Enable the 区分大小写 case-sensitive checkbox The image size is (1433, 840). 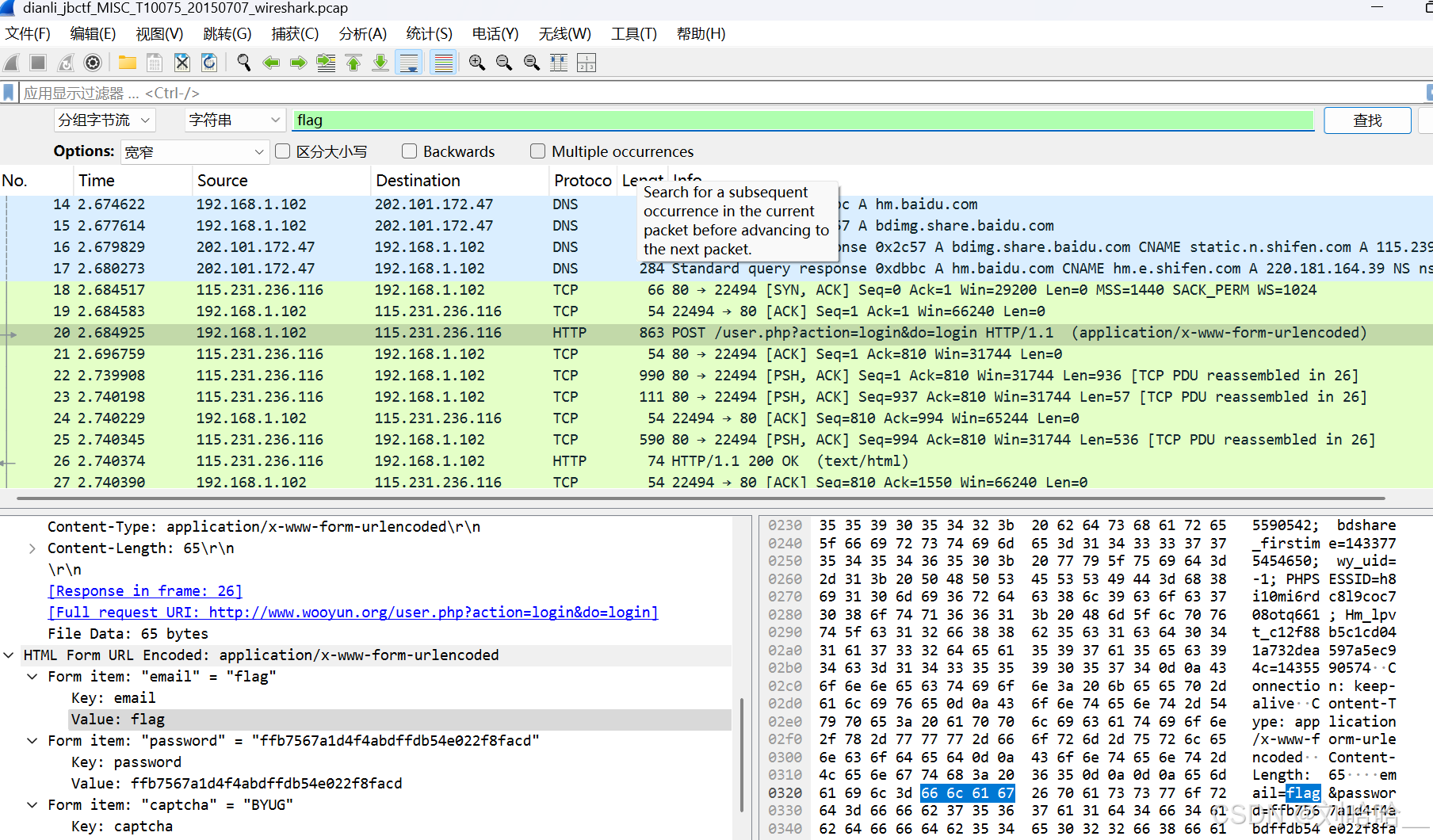click(283, 151)
